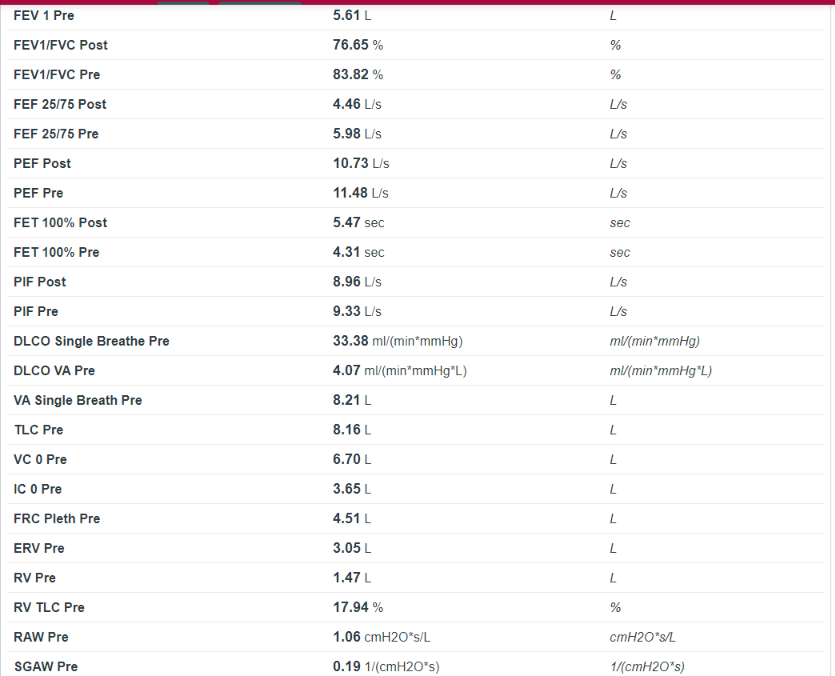The height and width of the screenshot is (676, 835).
Task: Click the FEV1/FVC Post row label
Action: click(61, 45)
